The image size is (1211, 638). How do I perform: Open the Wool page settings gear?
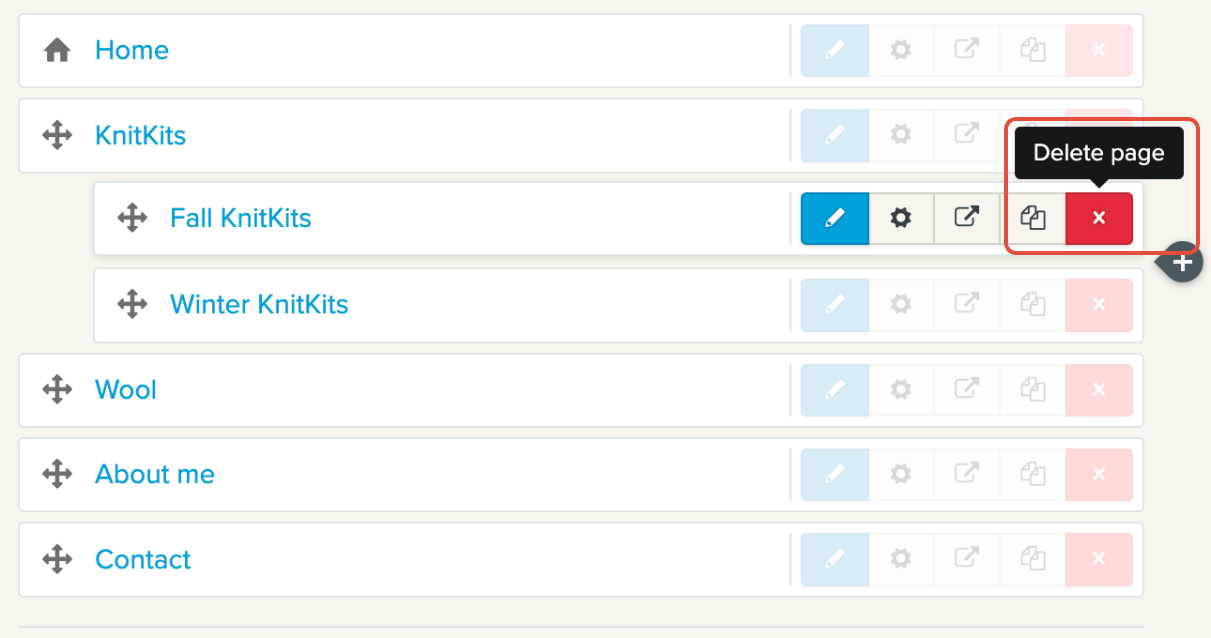[x=901, y=389]
